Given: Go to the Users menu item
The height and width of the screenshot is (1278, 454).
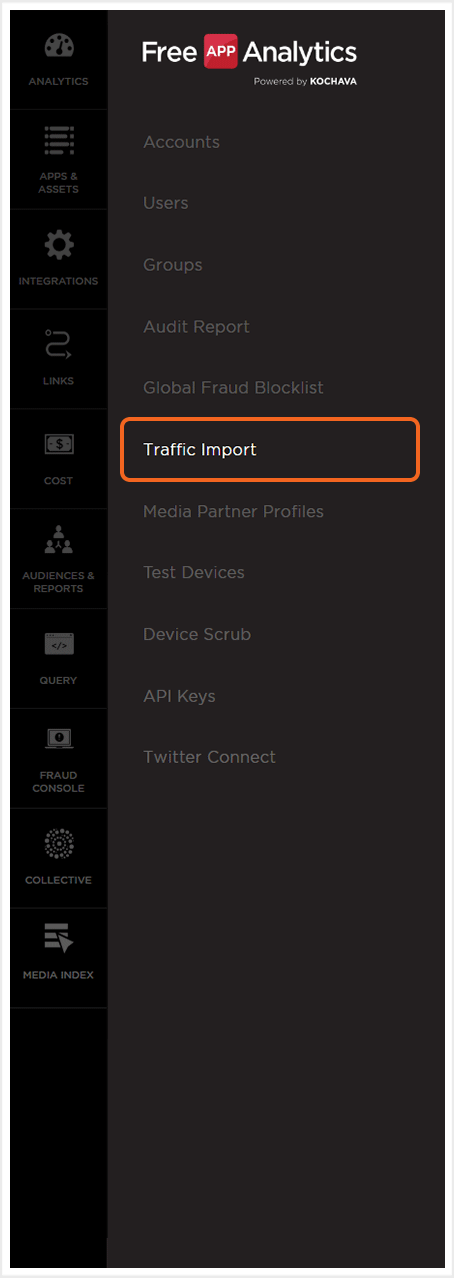Looking at the screenshot, I should (x=166, y=203).
